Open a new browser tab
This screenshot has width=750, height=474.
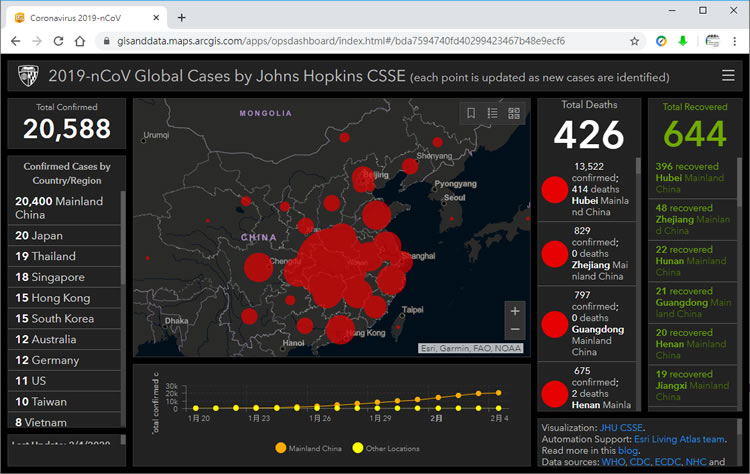(x=181, y=18)
